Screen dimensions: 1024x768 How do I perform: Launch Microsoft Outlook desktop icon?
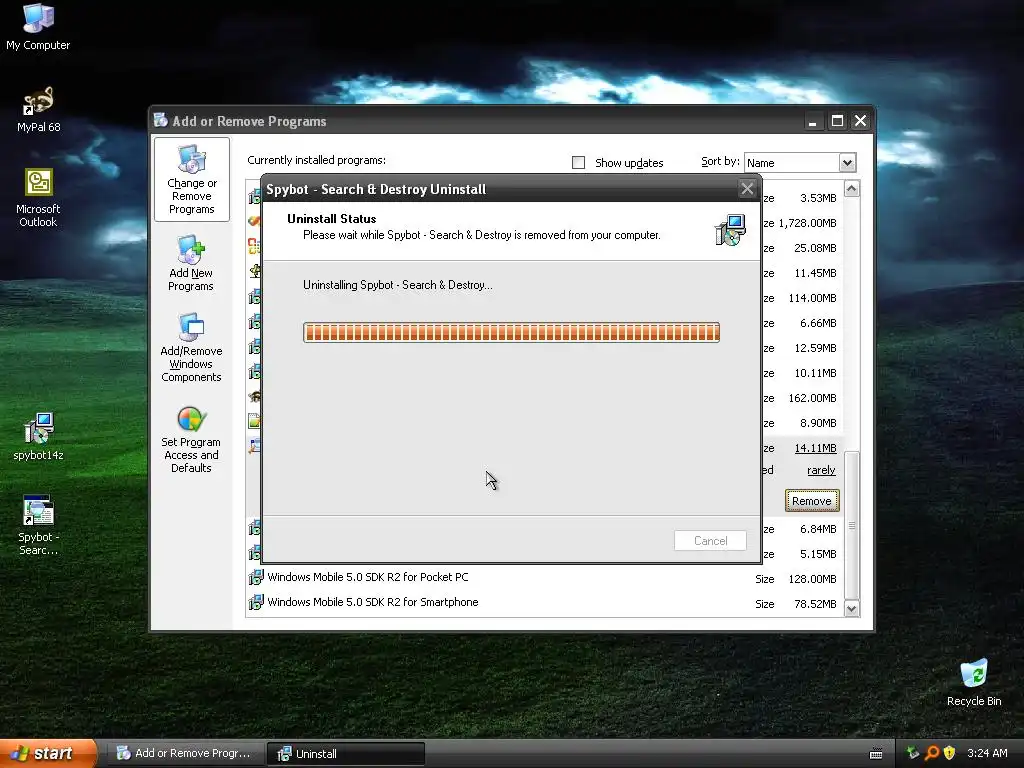[x=38, y=197]
